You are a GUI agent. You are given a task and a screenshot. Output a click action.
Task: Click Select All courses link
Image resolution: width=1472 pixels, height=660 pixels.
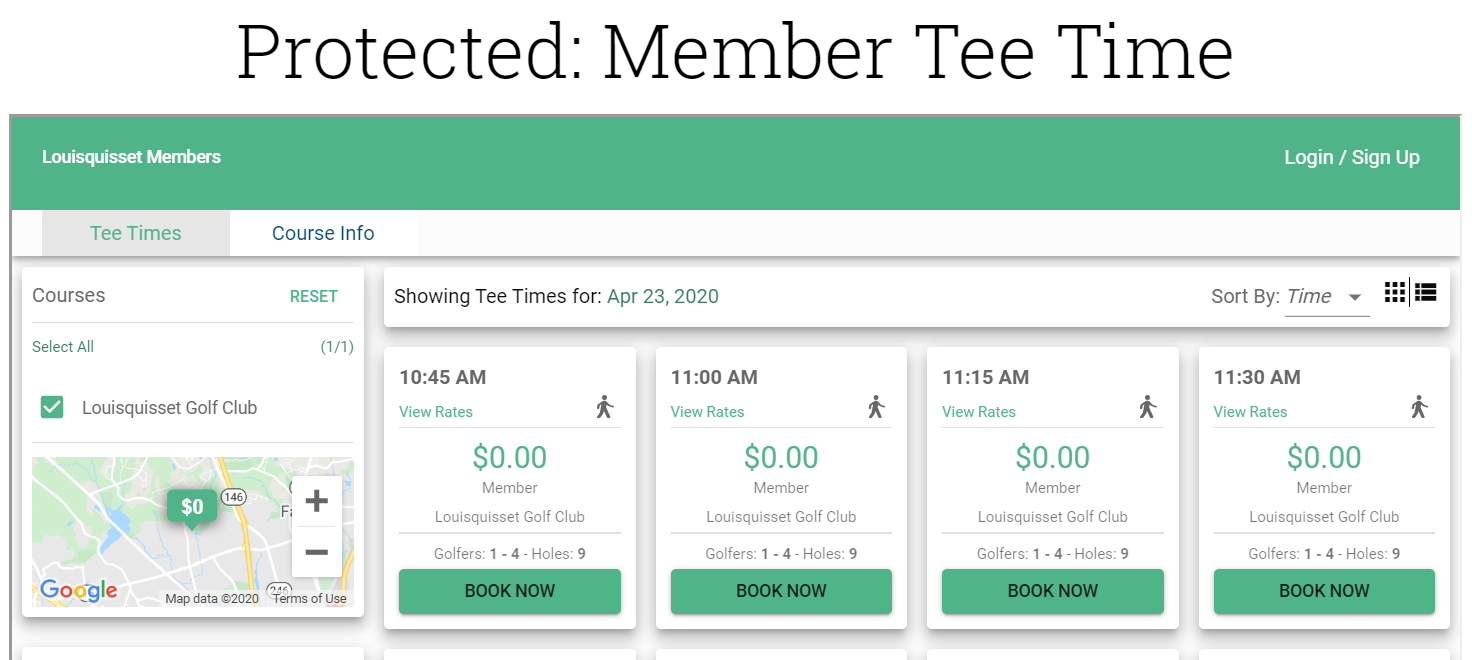click(63, 346)
